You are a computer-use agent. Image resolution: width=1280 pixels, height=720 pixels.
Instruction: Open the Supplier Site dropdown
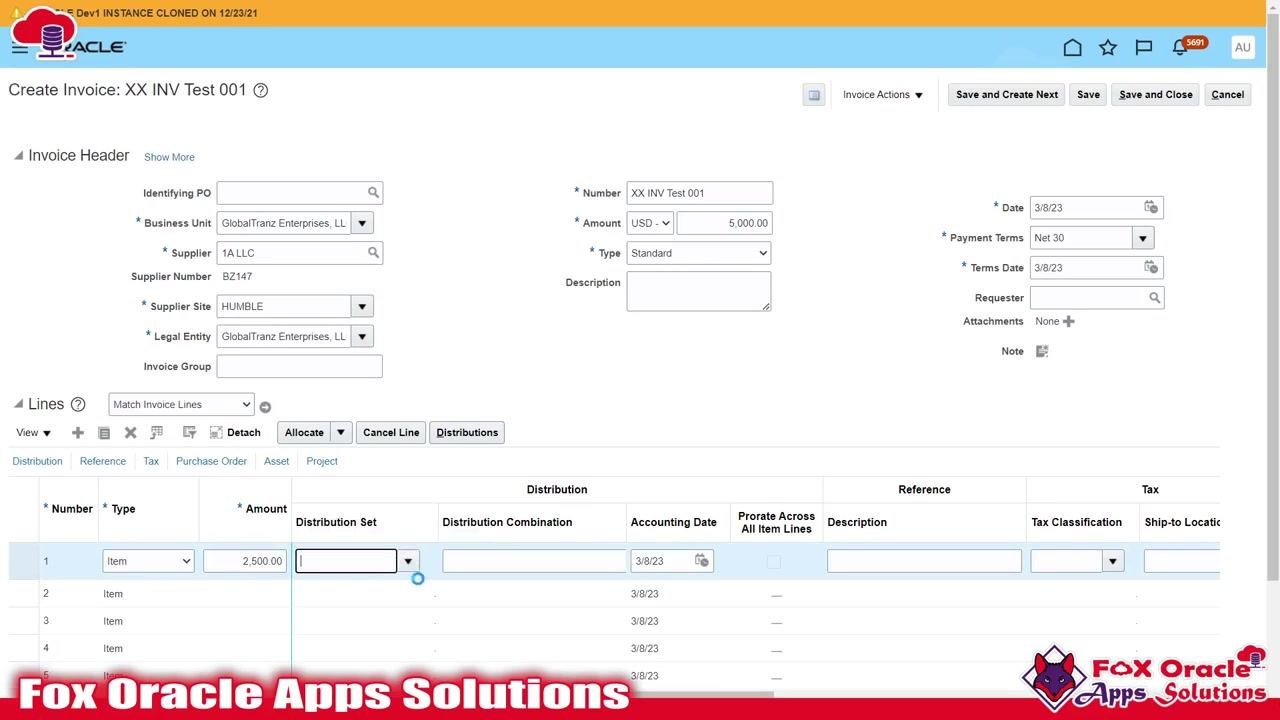point(363,306)
